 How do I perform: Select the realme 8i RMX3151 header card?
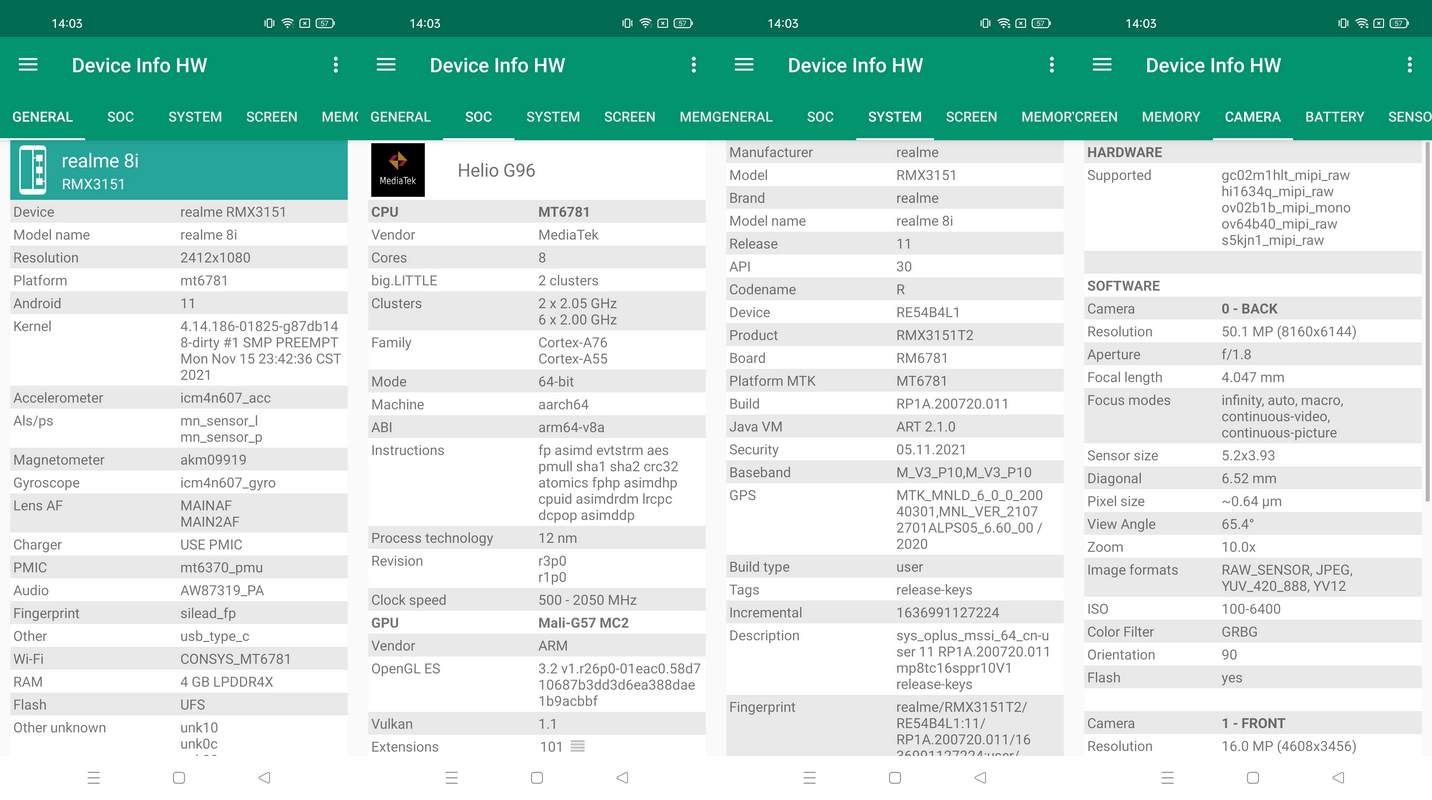point(179,170)
